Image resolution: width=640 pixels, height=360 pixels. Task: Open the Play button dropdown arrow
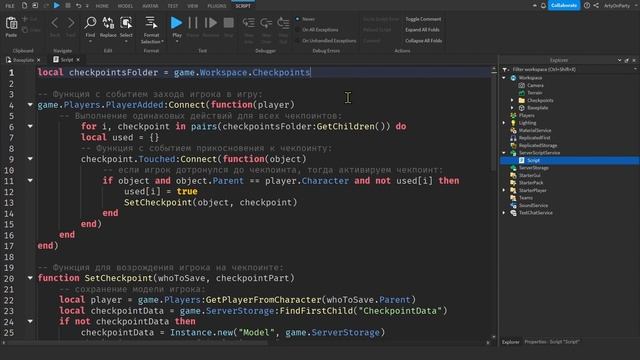177,41
